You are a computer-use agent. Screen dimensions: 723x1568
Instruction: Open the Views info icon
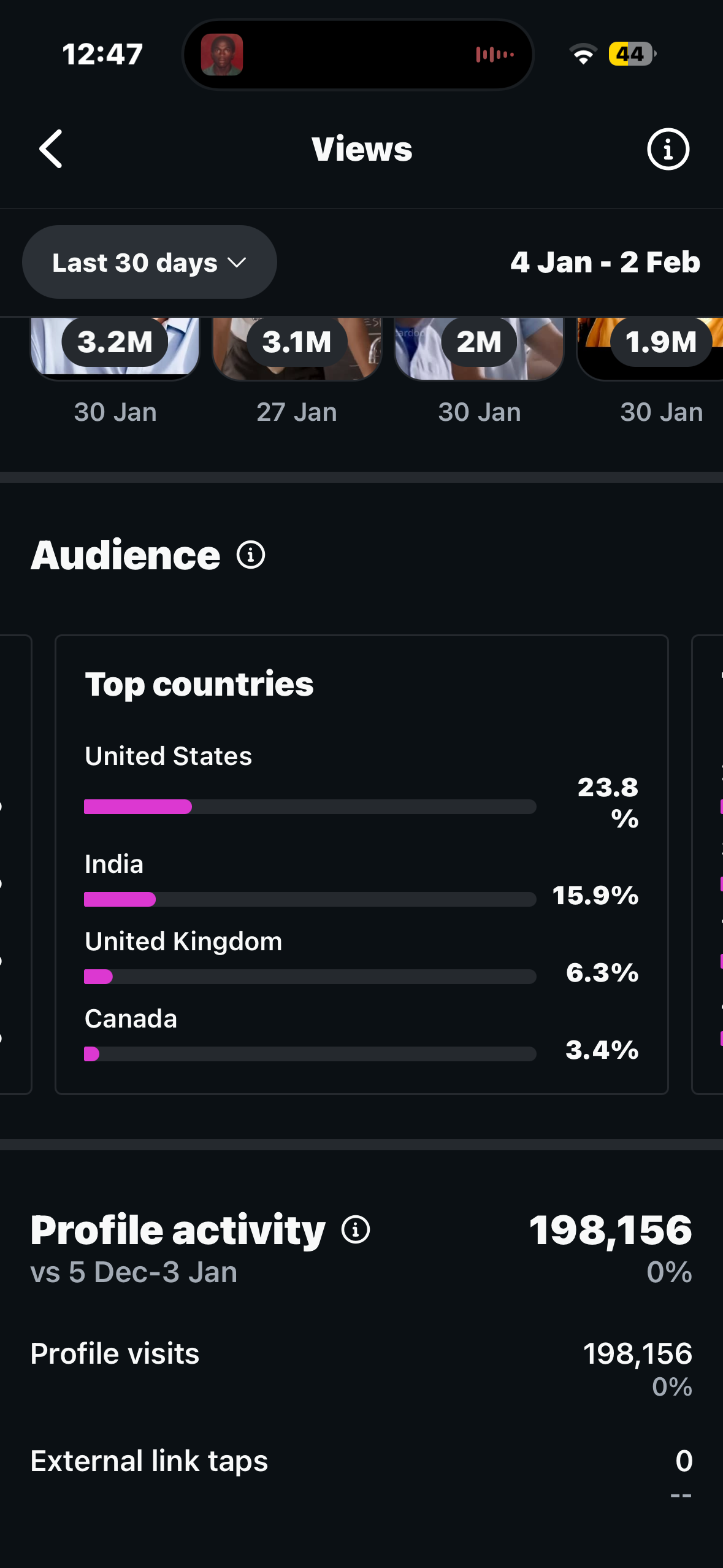pos(668,149)
